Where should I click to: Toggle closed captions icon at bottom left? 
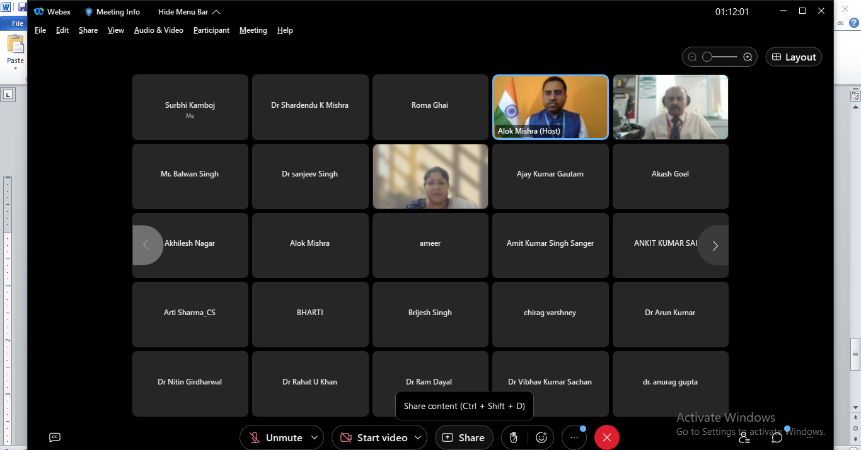pos(55,437)
